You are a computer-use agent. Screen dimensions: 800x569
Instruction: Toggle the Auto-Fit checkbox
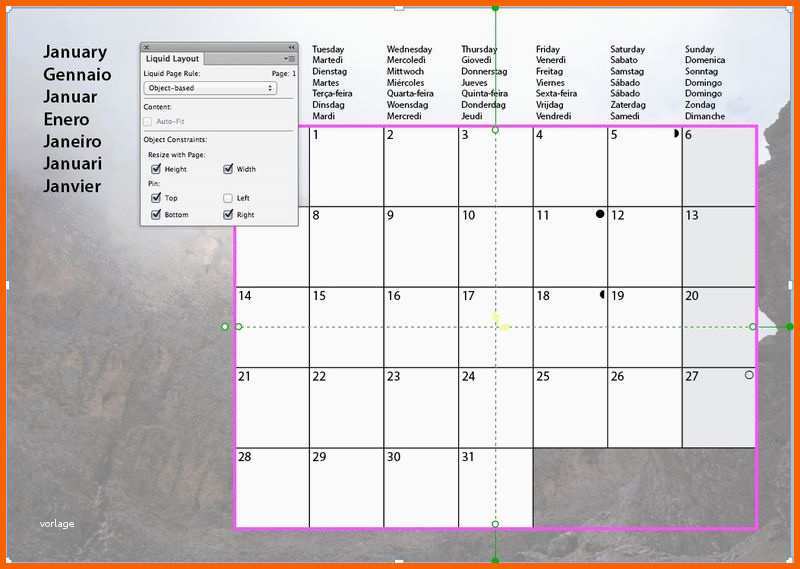click(148, 121)
